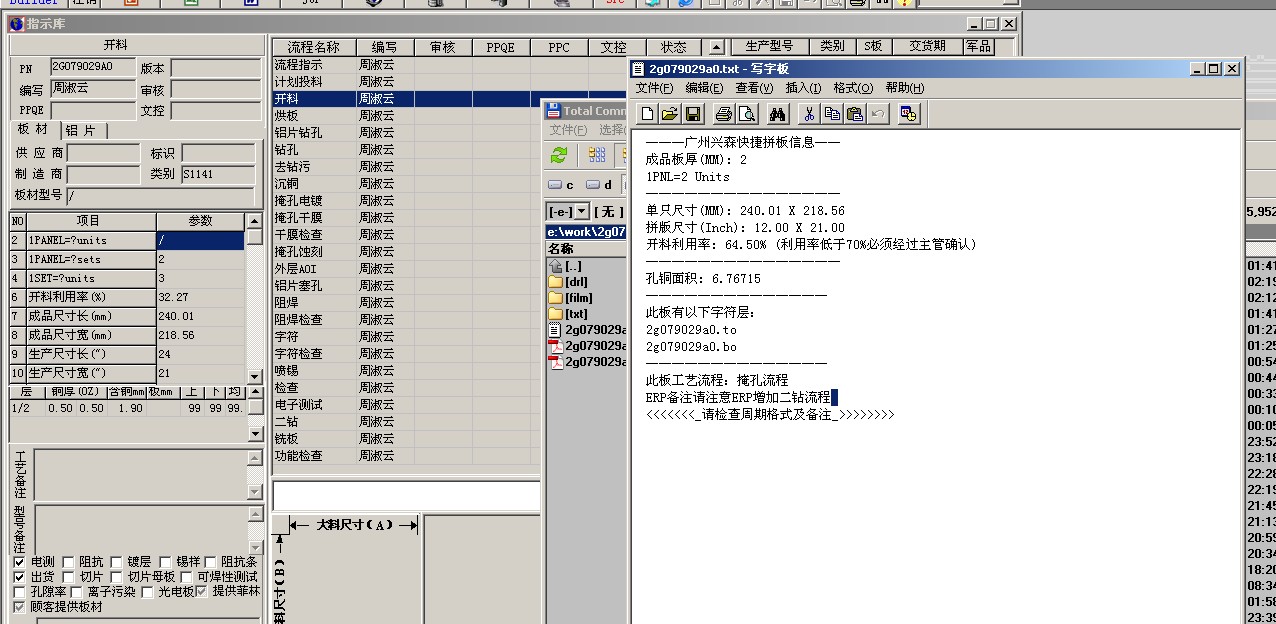Image resolution: width=1276 pixels, height=624 pixels.
Task: Click New document icon in WordPad toolbar
Action: click(x=648, y=114)
